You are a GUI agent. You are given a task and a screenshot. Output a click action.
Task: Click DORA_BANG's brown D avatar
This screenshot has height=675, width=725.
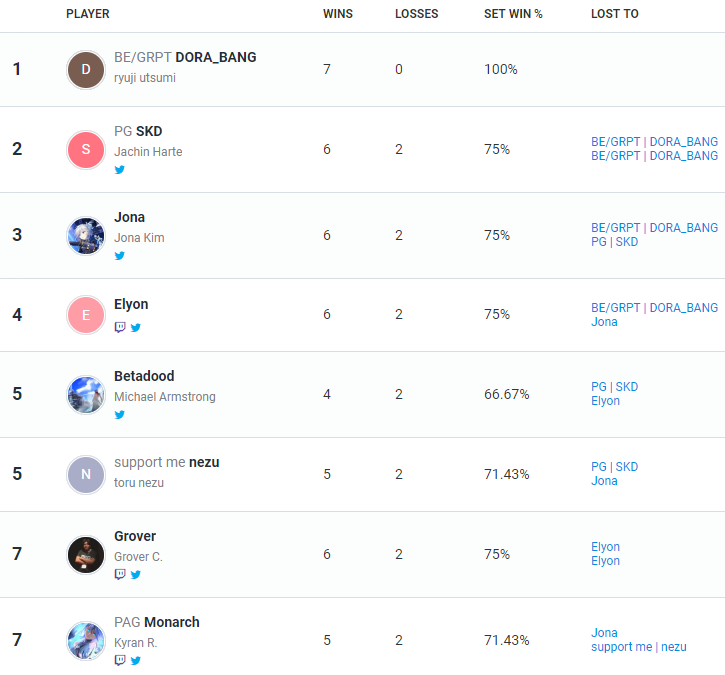(x=86, y=70)
